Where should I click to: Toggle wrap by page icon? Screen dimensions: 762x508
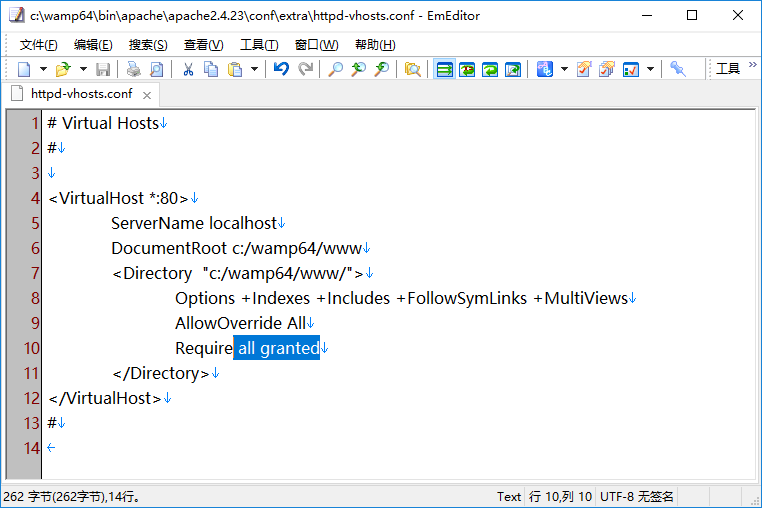[x=513, y=70]
